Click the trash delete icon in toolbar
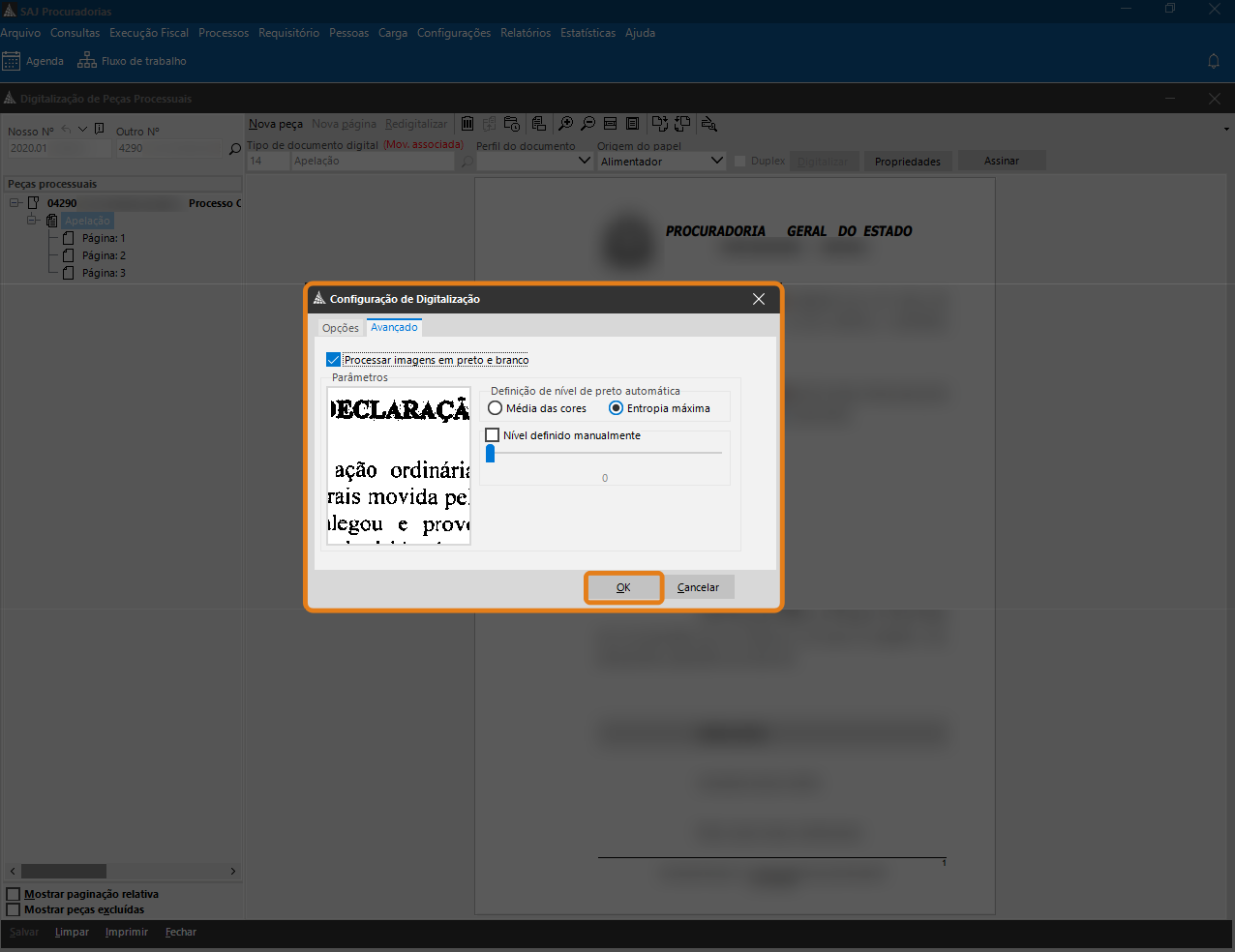 click(467, 124)
